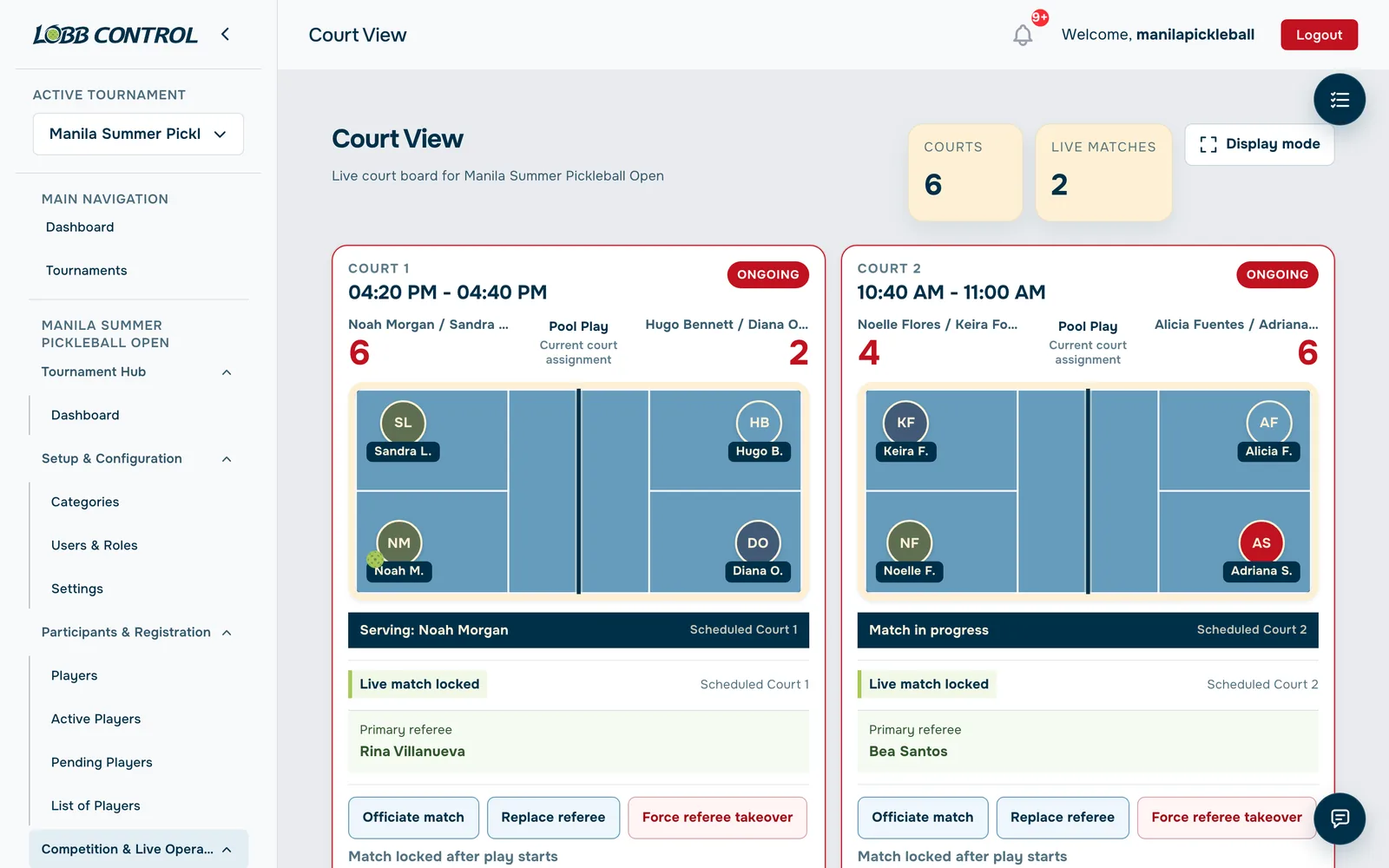Officiate match on Court 2
The image size is (1389, 868).
tap(923, 818)
